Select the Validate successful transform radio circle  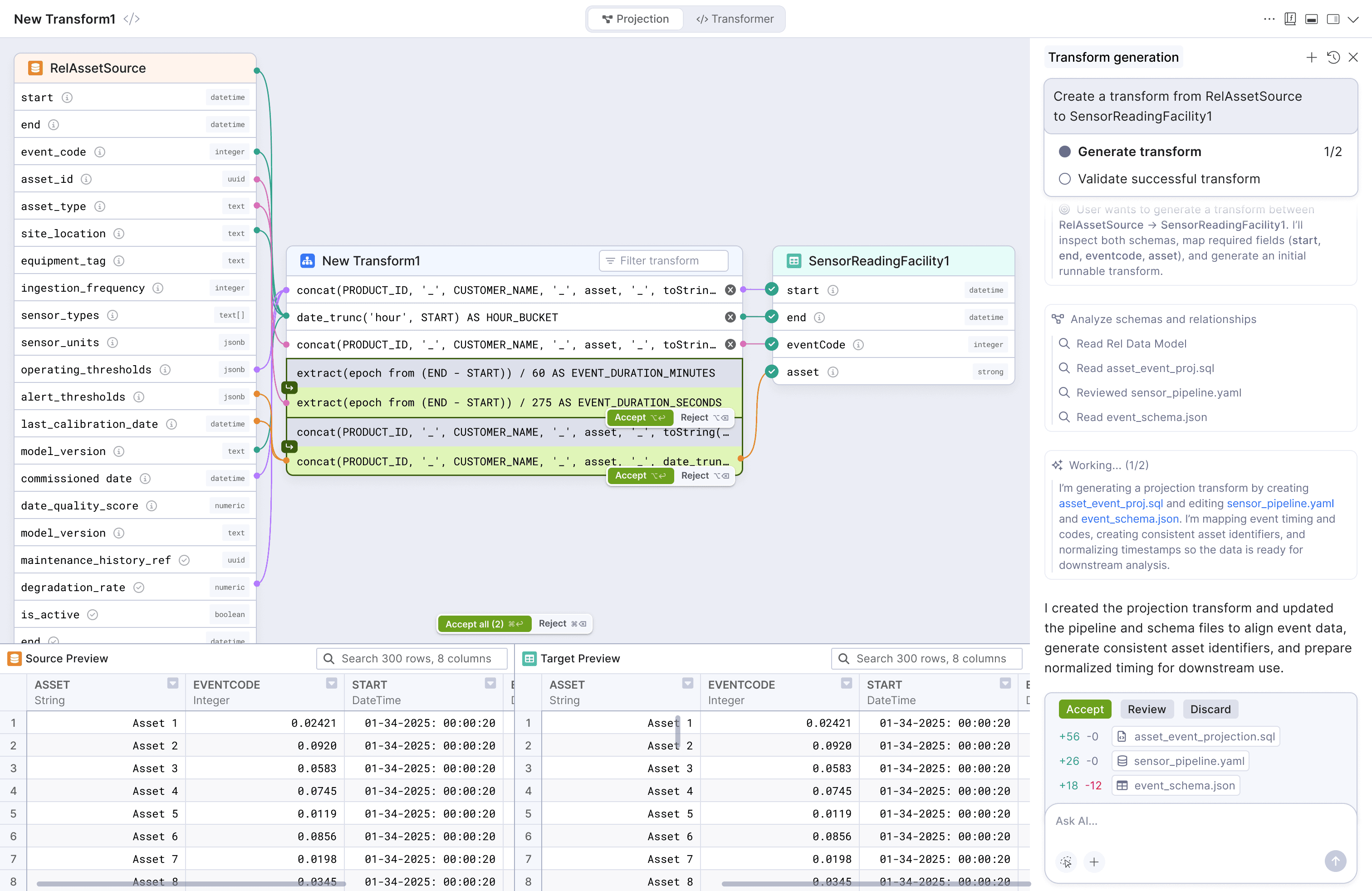click(x=1065, y=179)
